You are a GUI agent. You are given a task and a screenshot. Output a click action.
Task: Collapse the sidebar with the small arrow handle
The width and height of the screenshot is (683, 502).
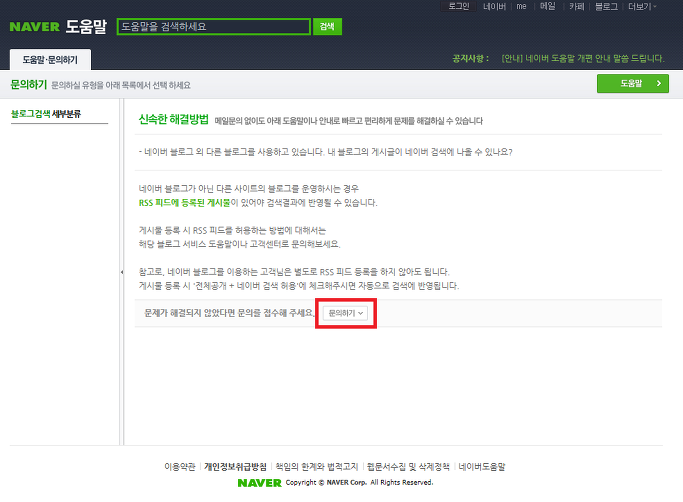point(122,272)
